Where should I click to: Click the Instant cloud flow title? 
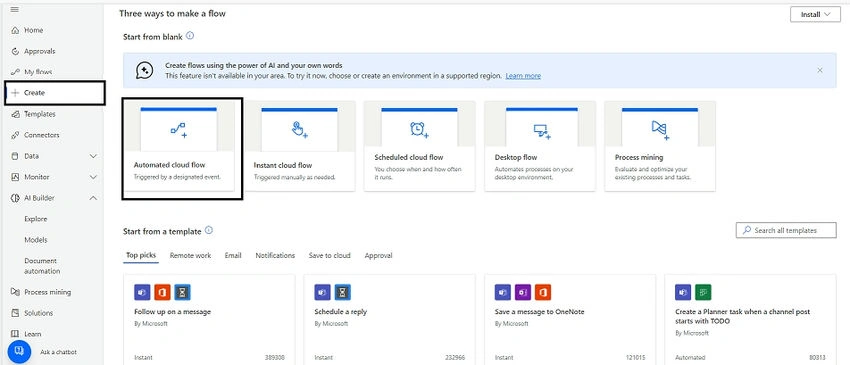tap(283, 165)
